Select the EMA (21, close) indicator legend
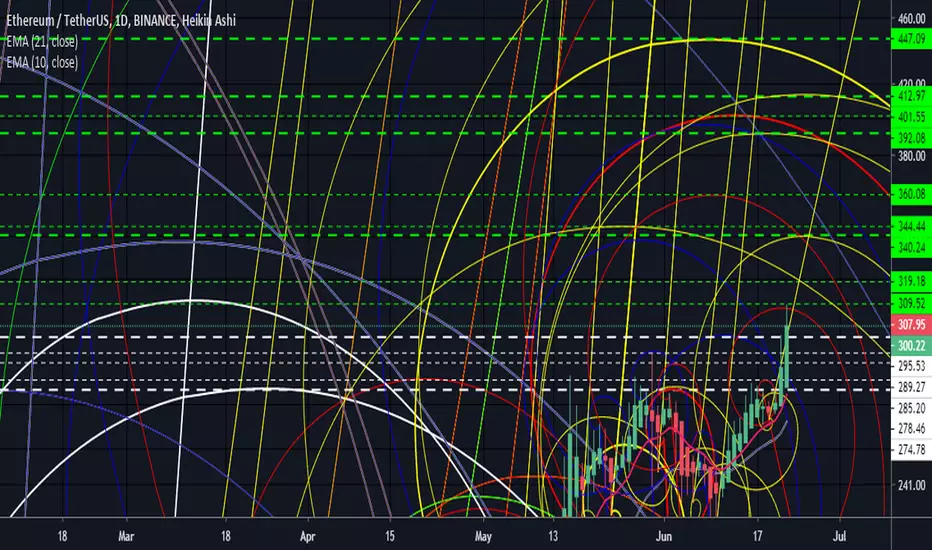This screenshot has height=550, width=932. (x=42, y=42)
